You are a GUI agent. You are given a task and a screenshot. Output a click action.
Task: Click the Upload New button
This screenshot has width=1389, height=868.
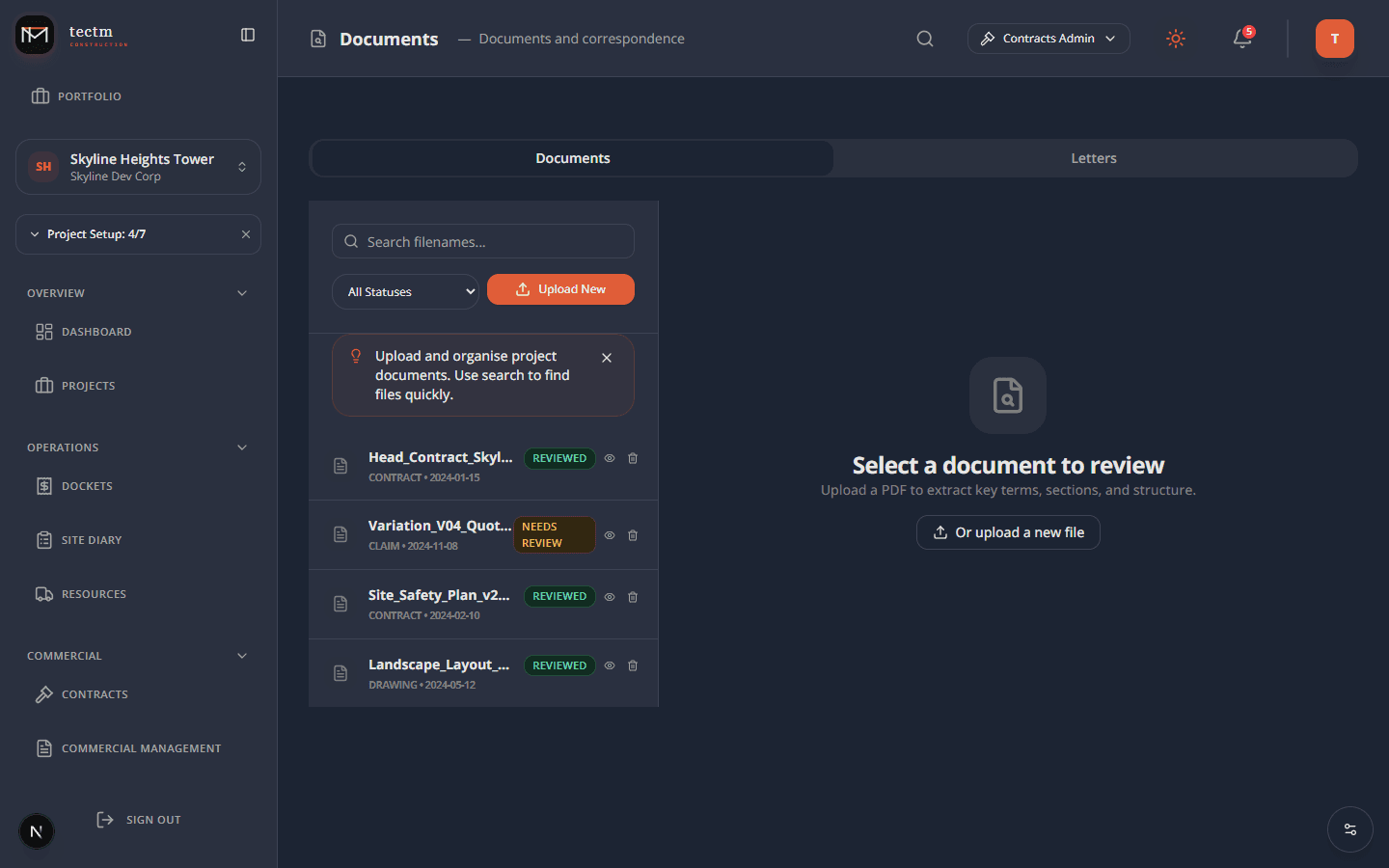(x=560, y=288)
